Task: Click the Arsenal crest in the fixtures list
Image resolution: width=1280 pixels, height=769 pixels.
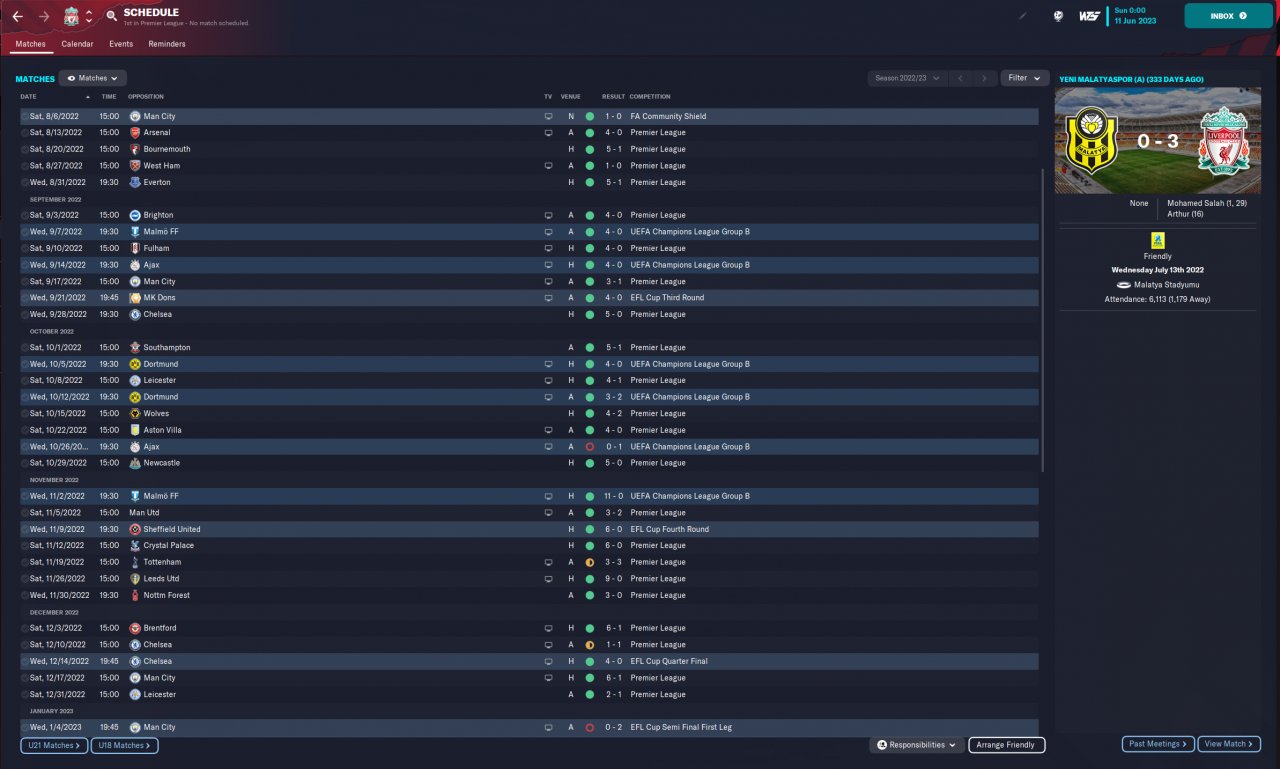Action: (x=135, y=132)
